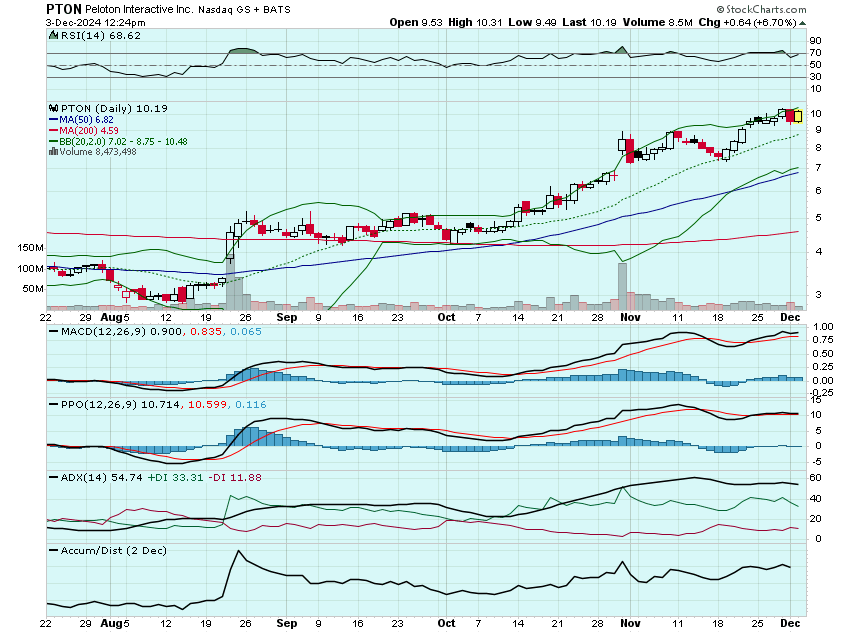The height and width of the screenshot is (633, 850).
Task: Click the 50M volume scale label
Action: [x=33, y=288]
